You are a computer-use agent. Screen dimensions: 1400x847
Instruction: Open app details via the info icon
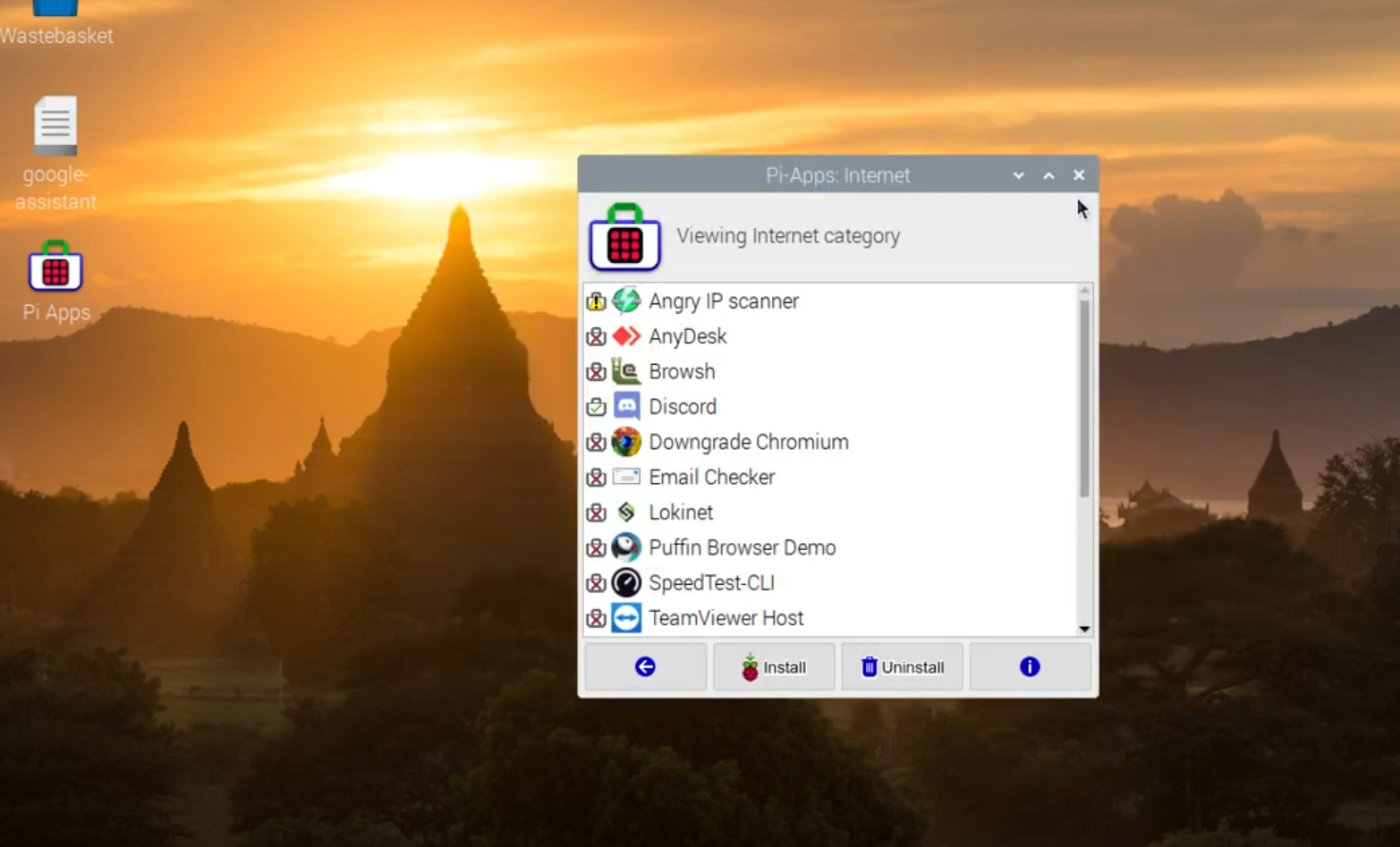click(x=1030, y=666)
